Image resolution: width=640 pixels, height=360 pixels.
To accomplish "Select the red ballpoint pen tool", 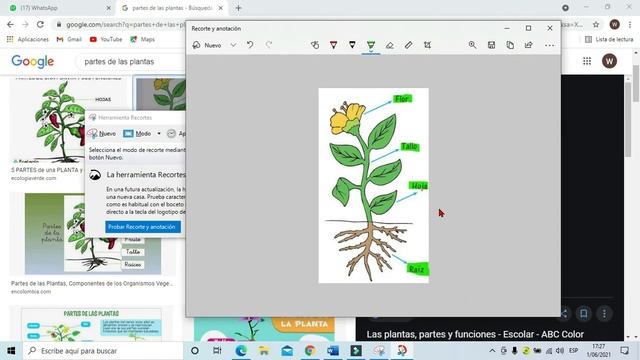I will 333,45.
